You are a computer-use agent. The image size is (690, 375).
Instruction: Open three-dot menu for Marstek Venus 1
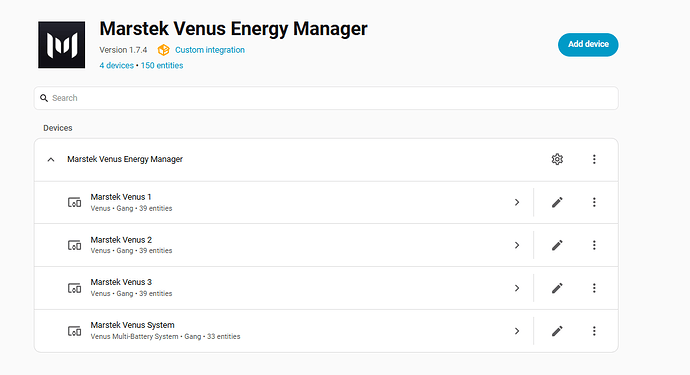coord(594,202)
